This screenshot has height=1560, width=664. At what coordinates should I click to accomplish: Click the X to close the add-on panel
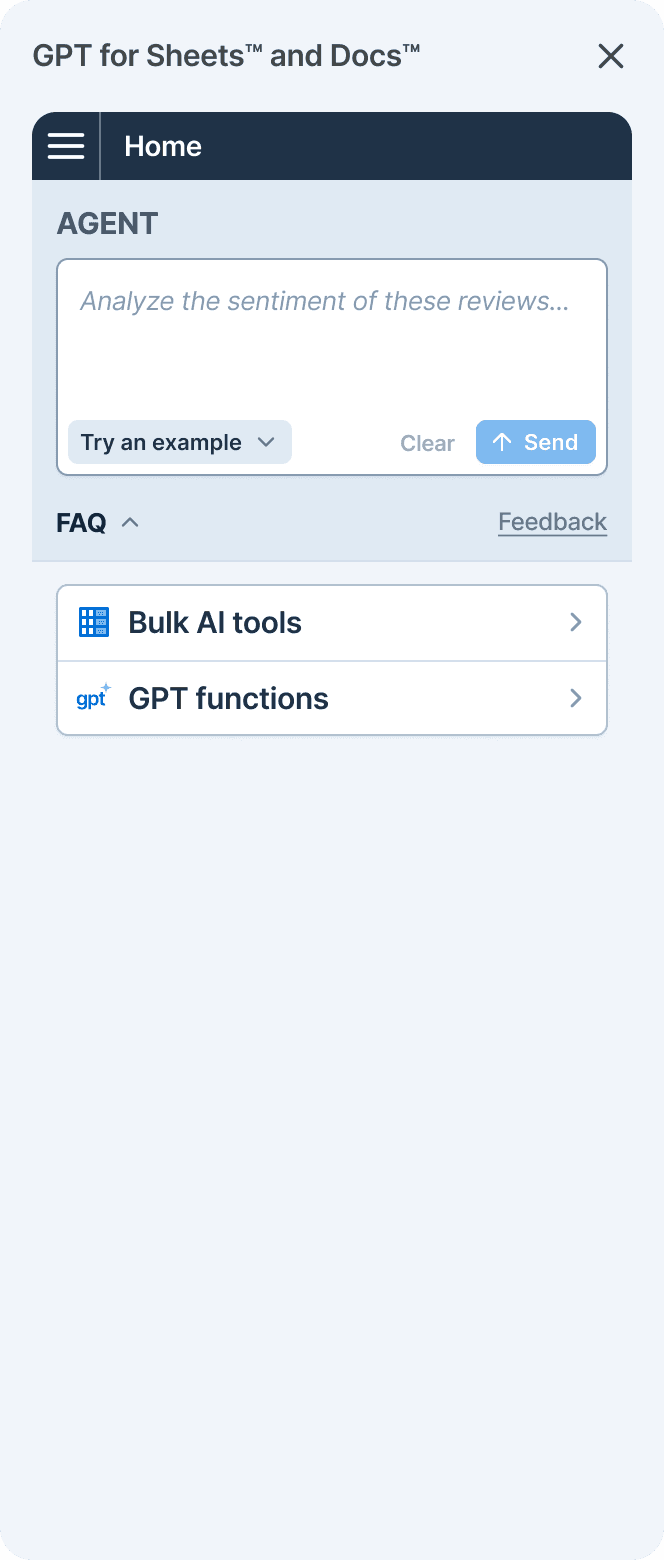tap(611, 56)
